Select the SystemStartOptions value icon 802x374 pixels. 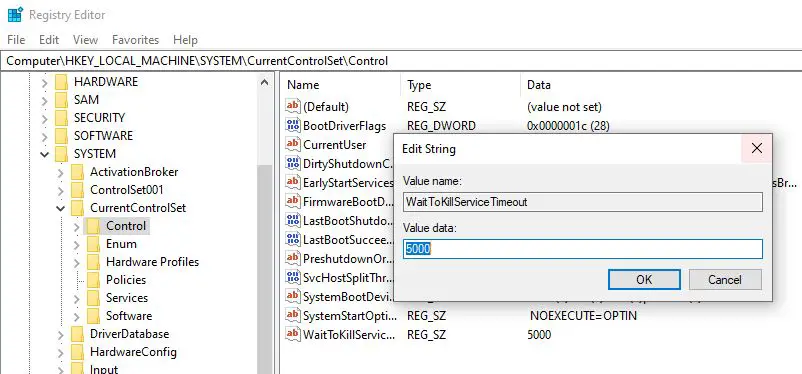[x=293, y=315]
